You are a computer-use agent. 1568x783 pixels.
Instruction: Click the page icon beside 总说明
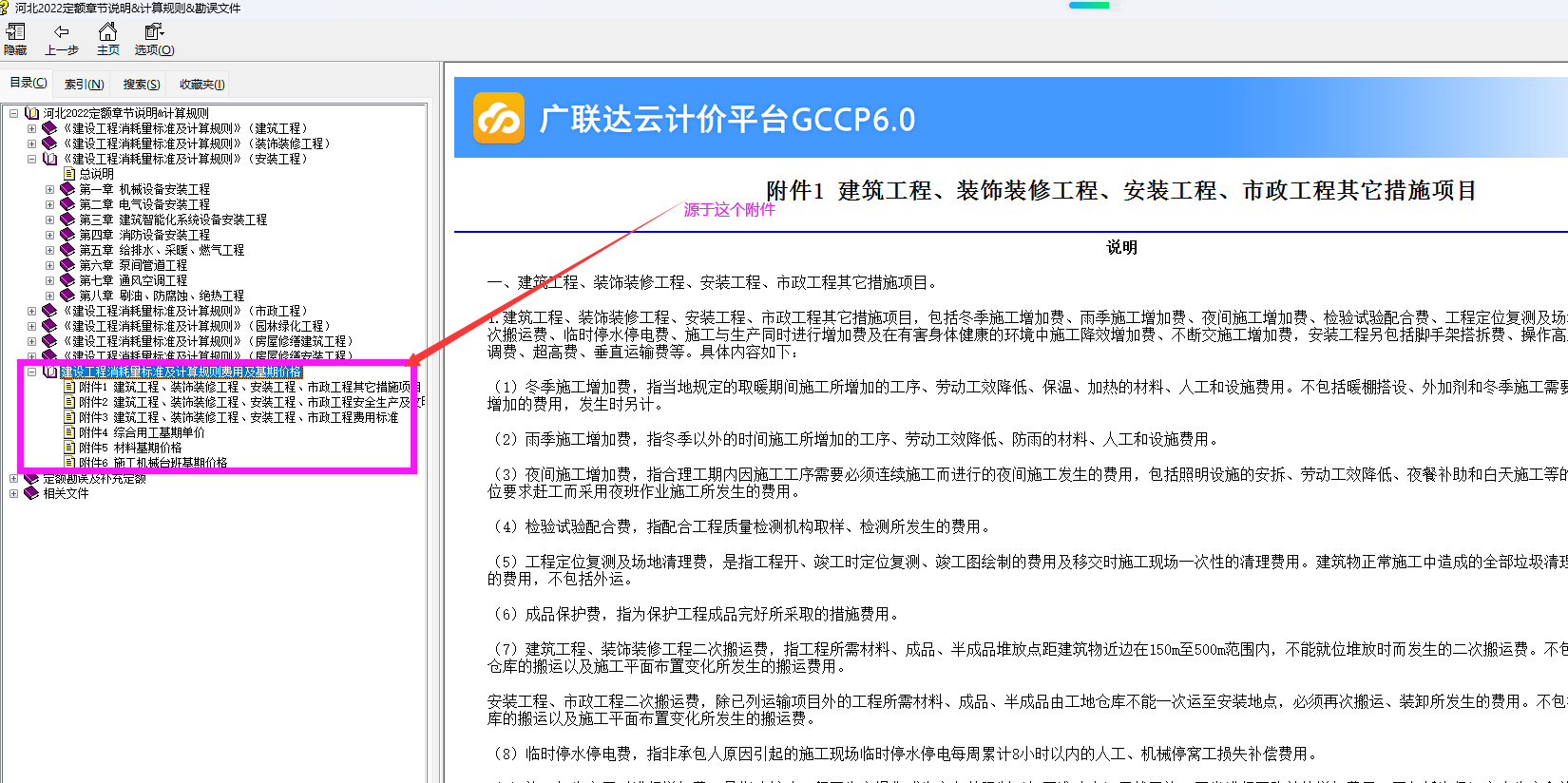[68, 174]
